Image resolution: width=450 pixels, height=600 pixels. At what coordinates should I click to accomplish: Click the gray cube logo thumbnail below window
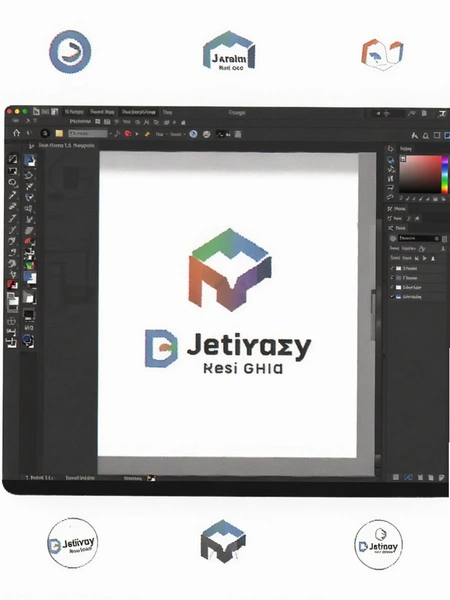click(x=223, y=541)
